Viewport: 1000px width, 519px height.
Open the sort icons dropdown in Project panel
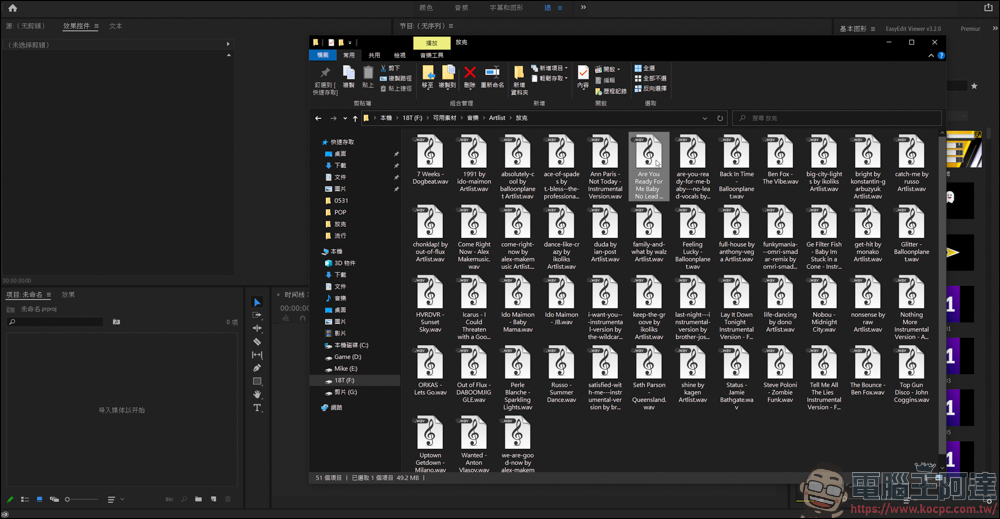pos(115,499)
